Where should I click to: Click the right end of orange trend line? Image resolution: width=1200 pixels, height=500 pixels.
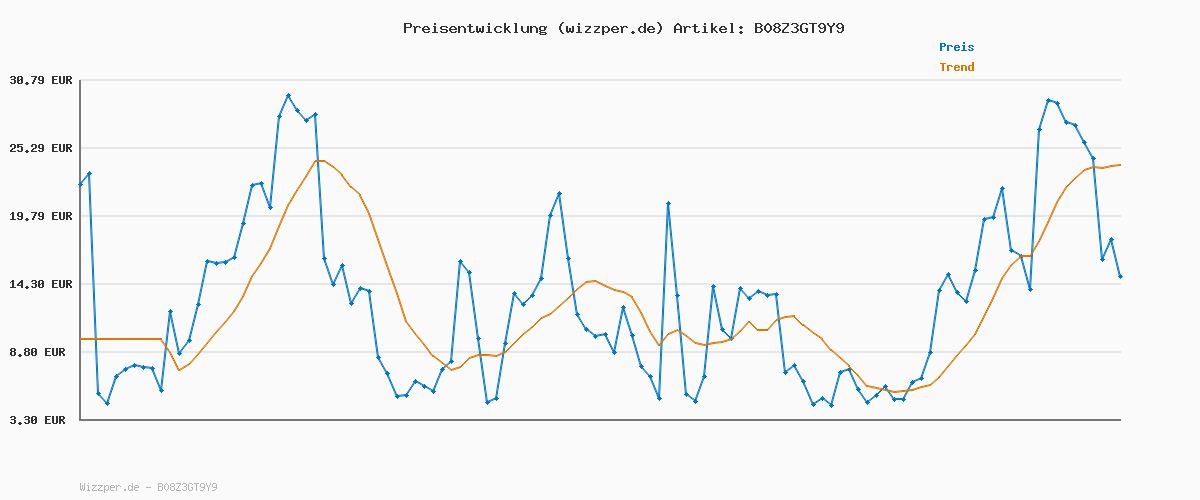point(1119,165)
